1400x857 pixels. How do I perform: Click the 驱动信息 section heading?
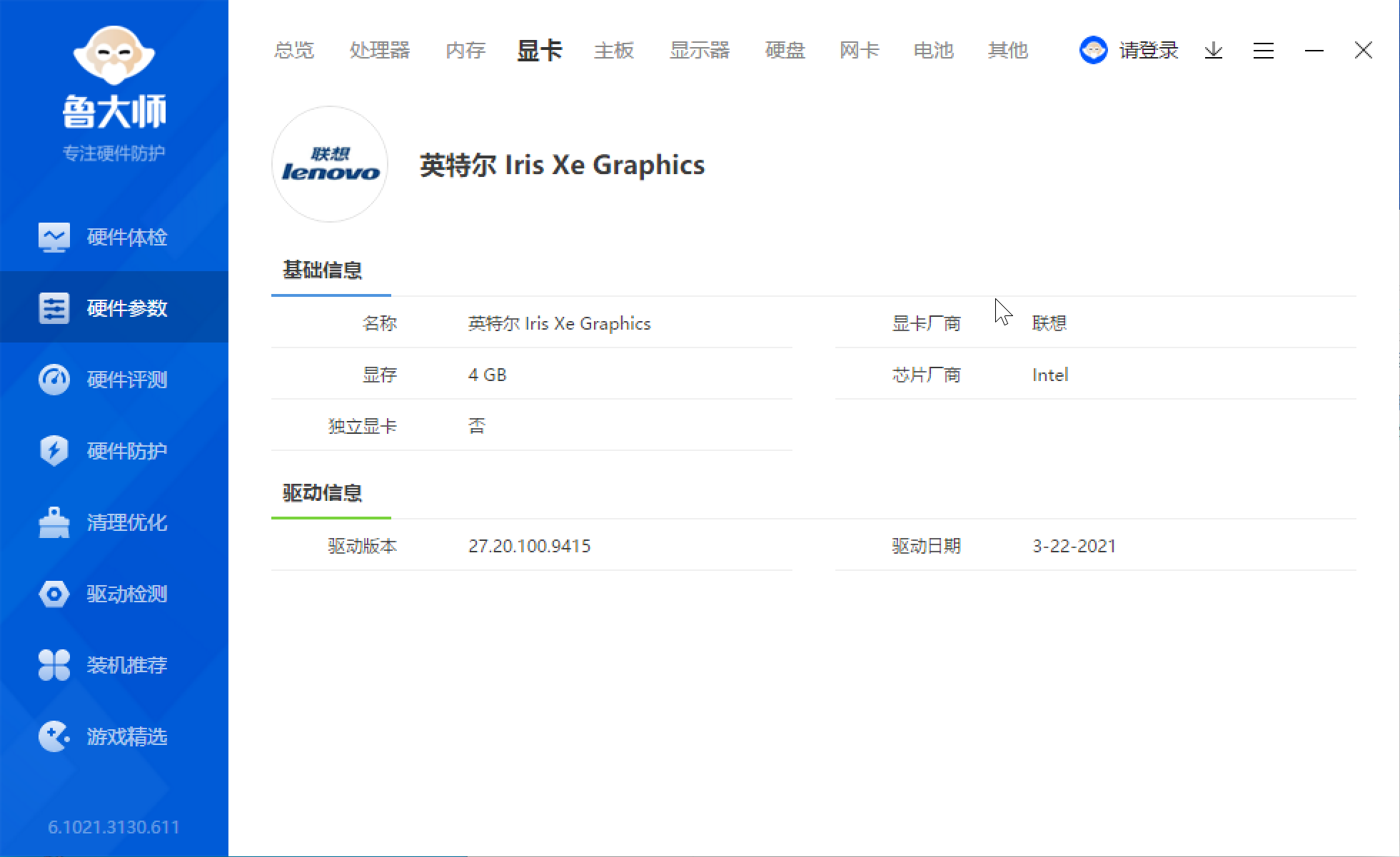click(323, 492)
